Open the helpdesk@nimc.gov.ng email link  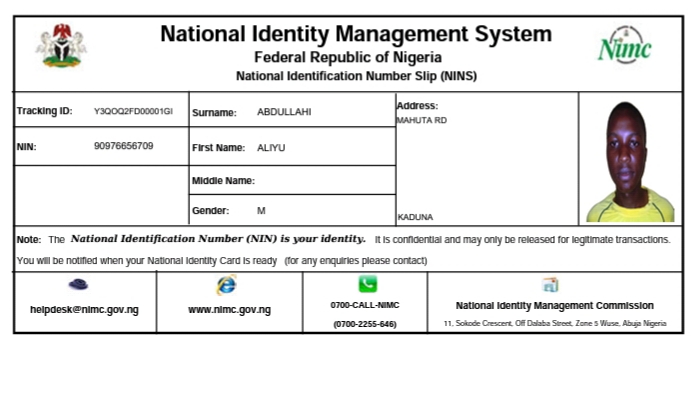coord(84,310)
